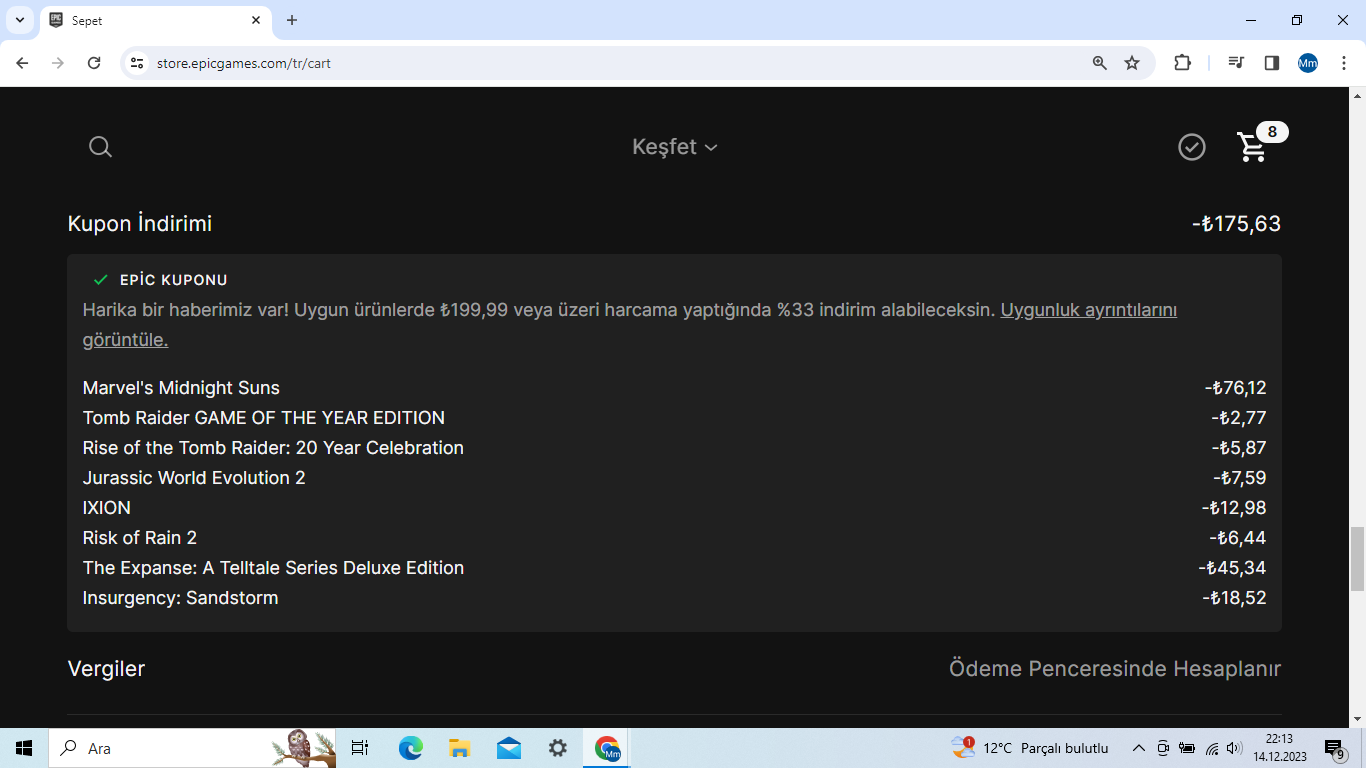Open the weather widget showing 12°C
The height and width of the screenshot is (768, 1366).
tap(1030, 748)
